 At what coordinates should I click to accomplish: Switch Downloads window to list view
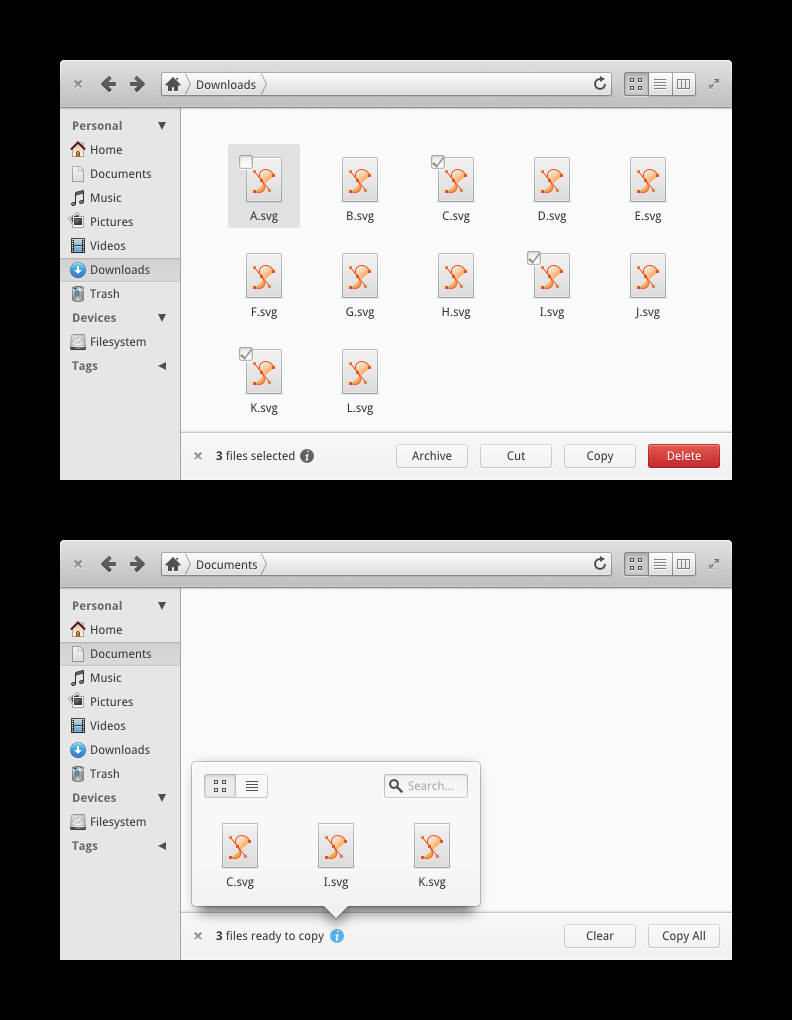tap(659, 84)
